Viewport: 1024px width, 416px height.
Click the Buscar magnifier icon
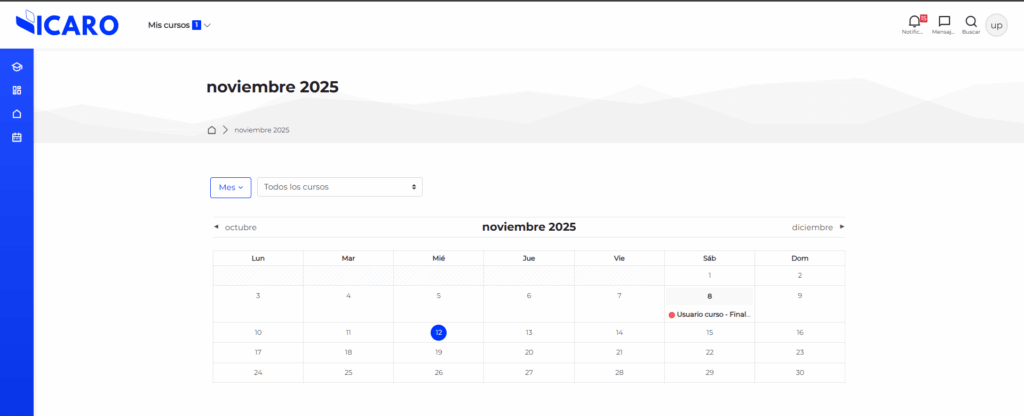[x=970, y=22]
